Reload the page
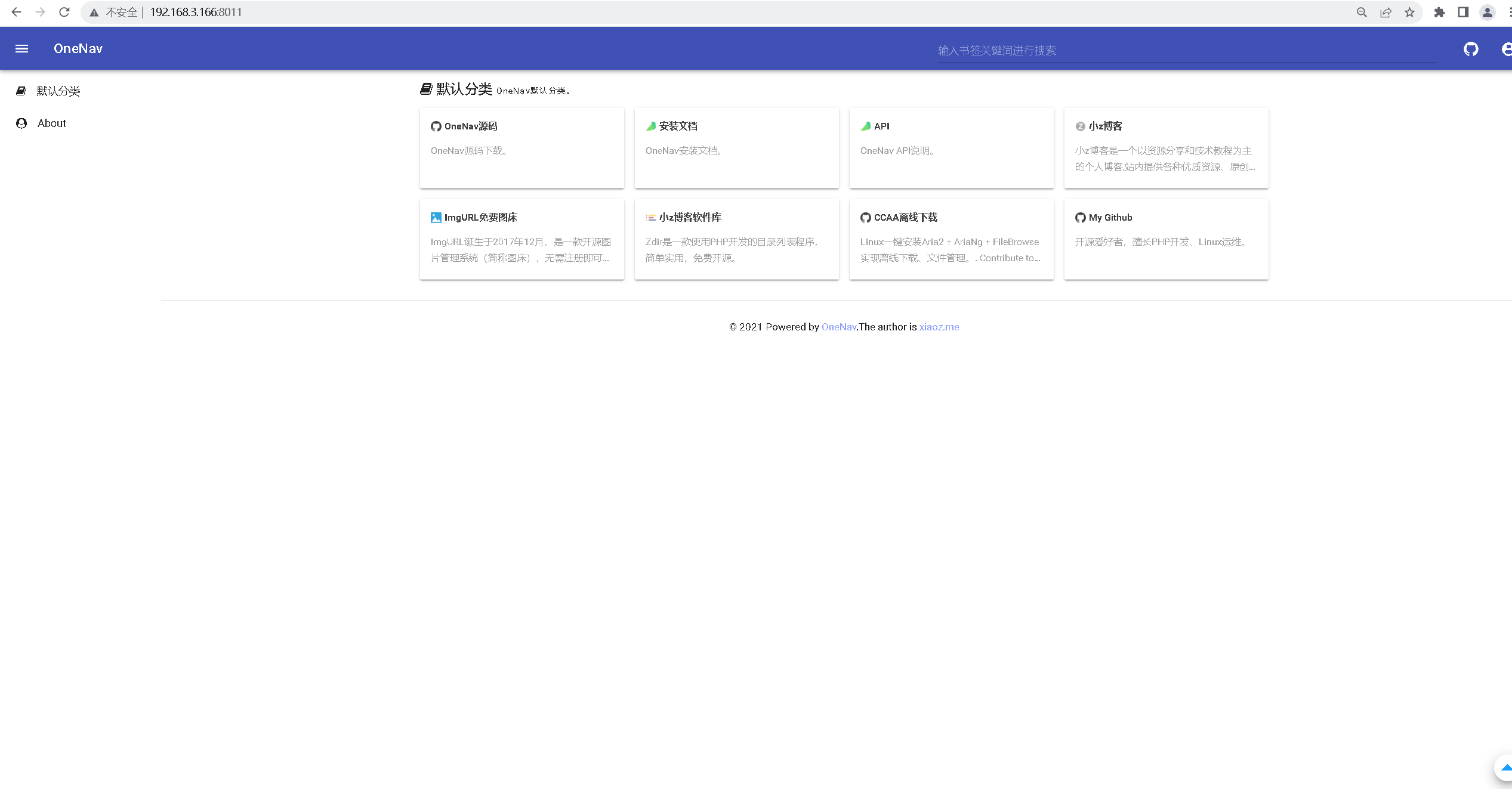The width and height of the screenshot is (1512, 789). click(64, 12)
